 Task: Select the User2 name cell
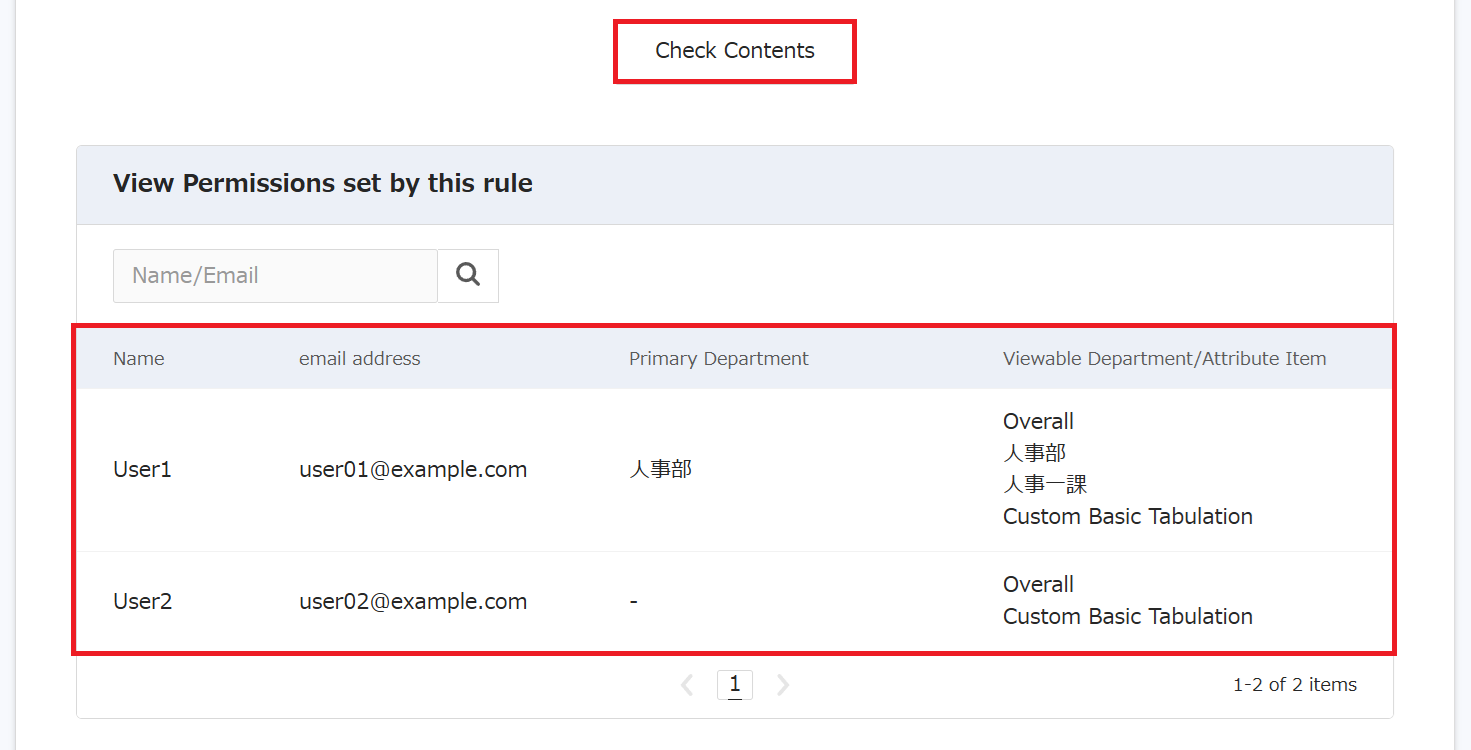click(142, 602)
